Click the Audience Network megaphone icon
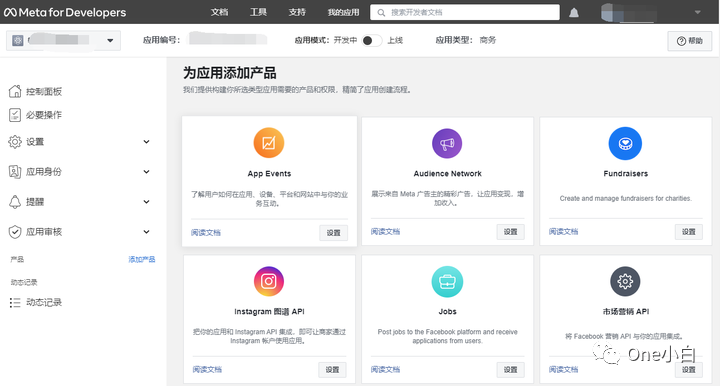The image size is (720, 386). [x=447, y=143]
